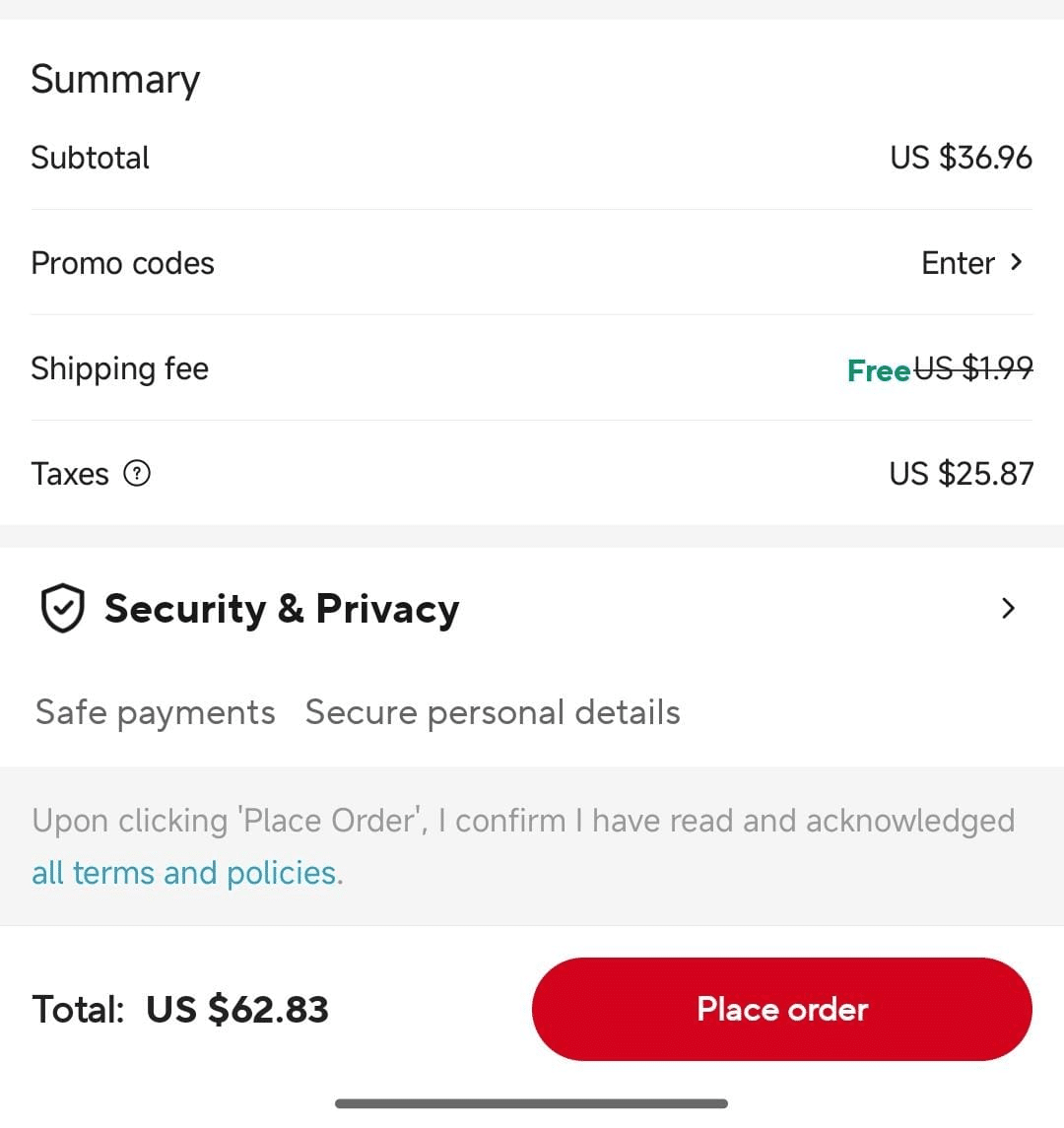Tap the home indicator bar at bottom
Viewport: 1064px width, 1128px height.
tap(531, 1103)
